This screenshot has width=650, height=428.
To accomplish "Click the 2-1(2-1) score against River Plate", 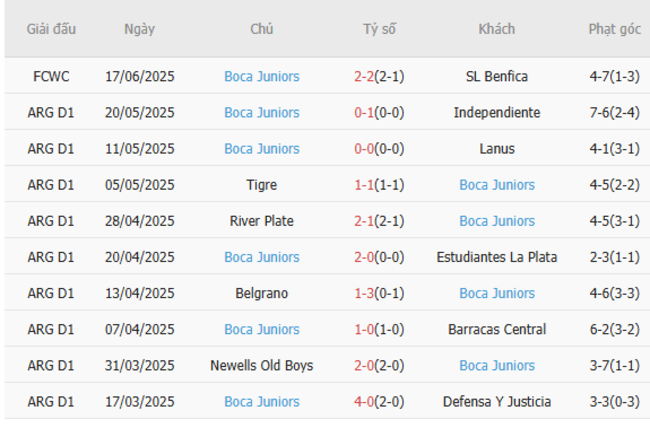I will pyautogui.click(x=379, y=220).
